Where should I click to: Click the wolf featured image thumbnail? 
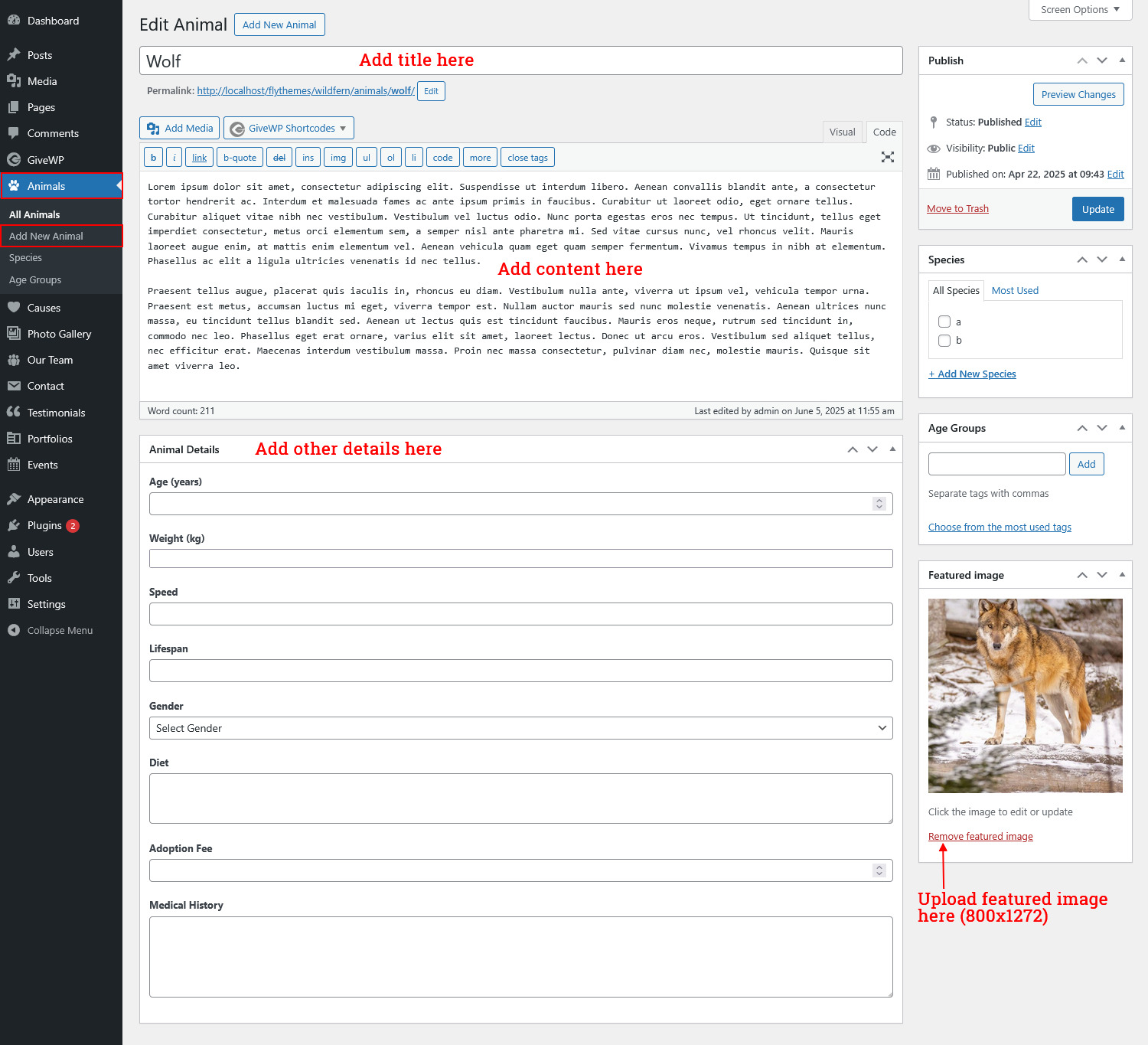click(1025, 695)
